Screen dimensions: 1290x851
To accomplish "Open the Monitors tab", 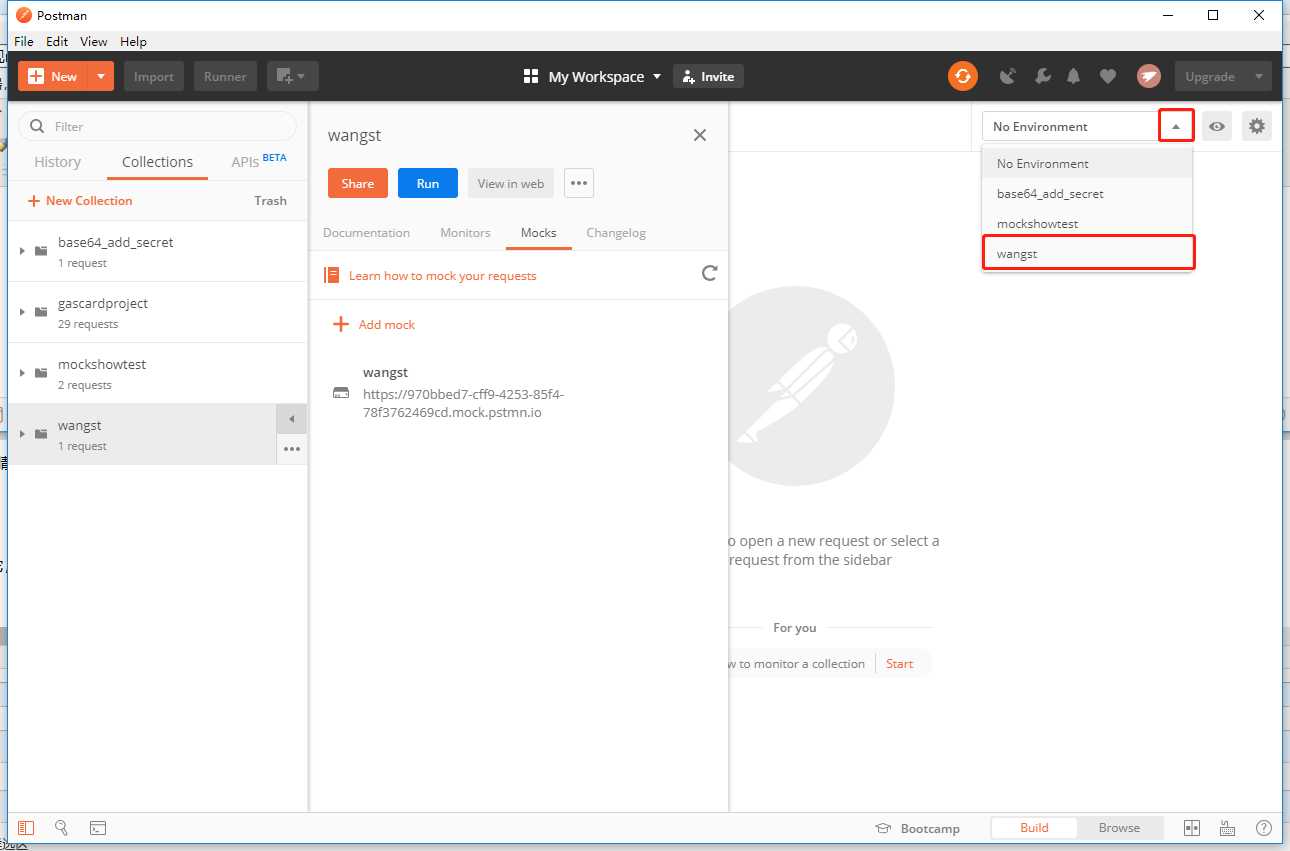I will (x=465, y=233).
